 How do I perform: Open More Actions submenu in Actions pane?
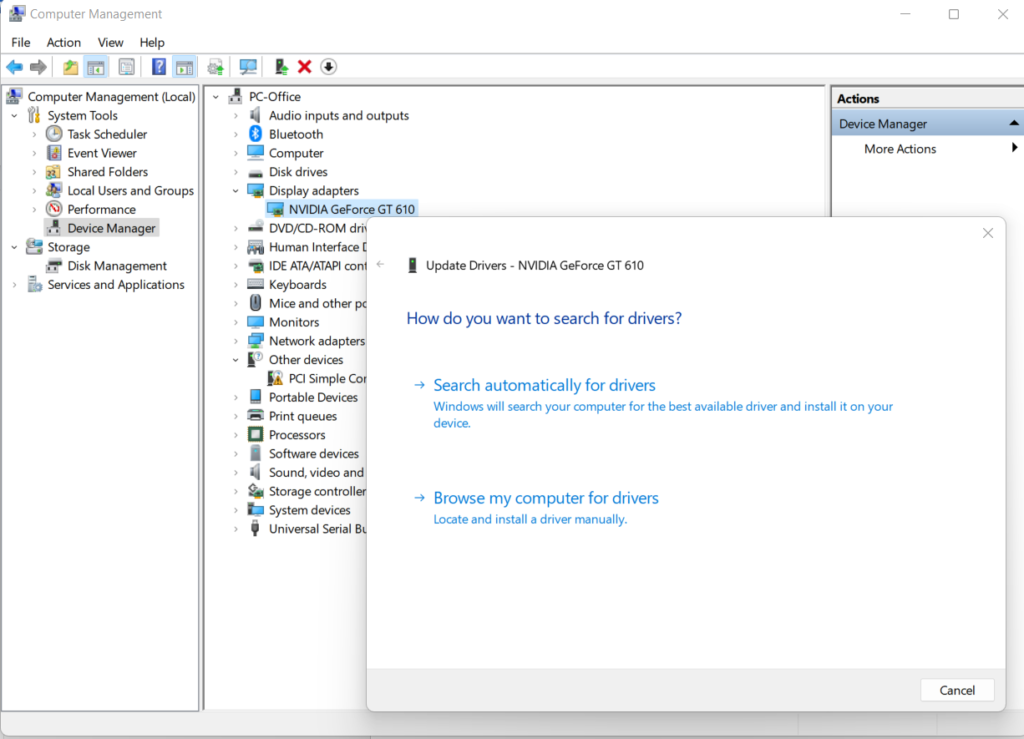[x=900, y=149]
